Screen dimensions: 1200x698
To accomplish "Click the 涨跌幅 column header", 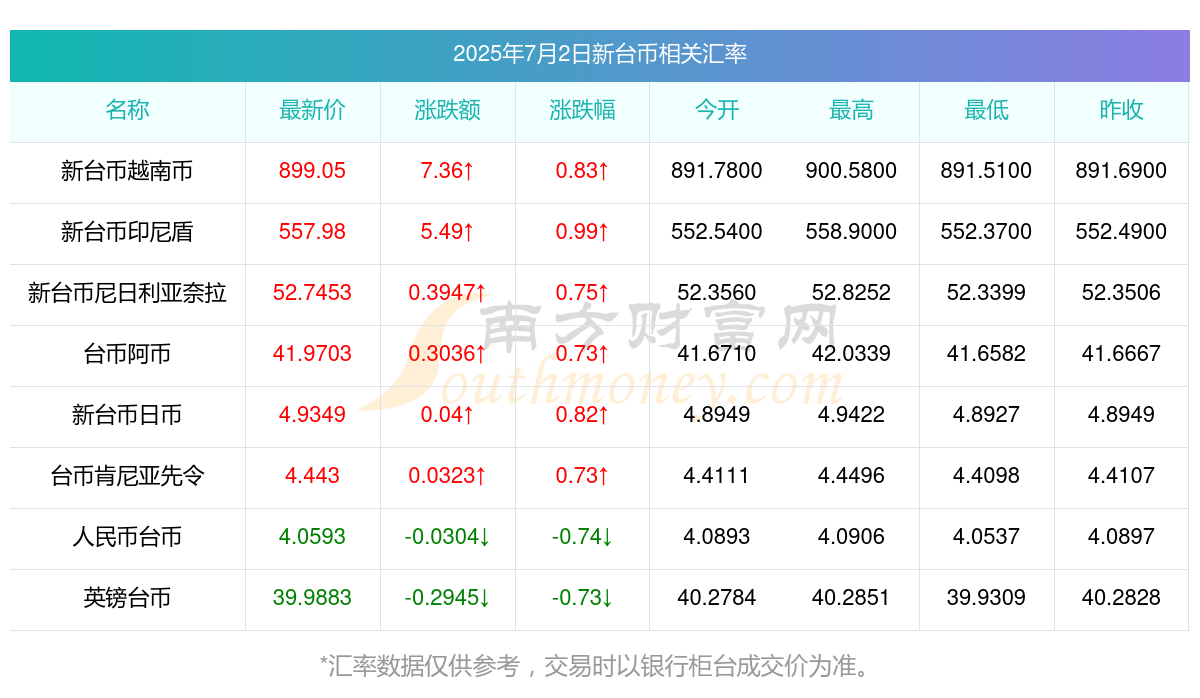I will (582, 110).
